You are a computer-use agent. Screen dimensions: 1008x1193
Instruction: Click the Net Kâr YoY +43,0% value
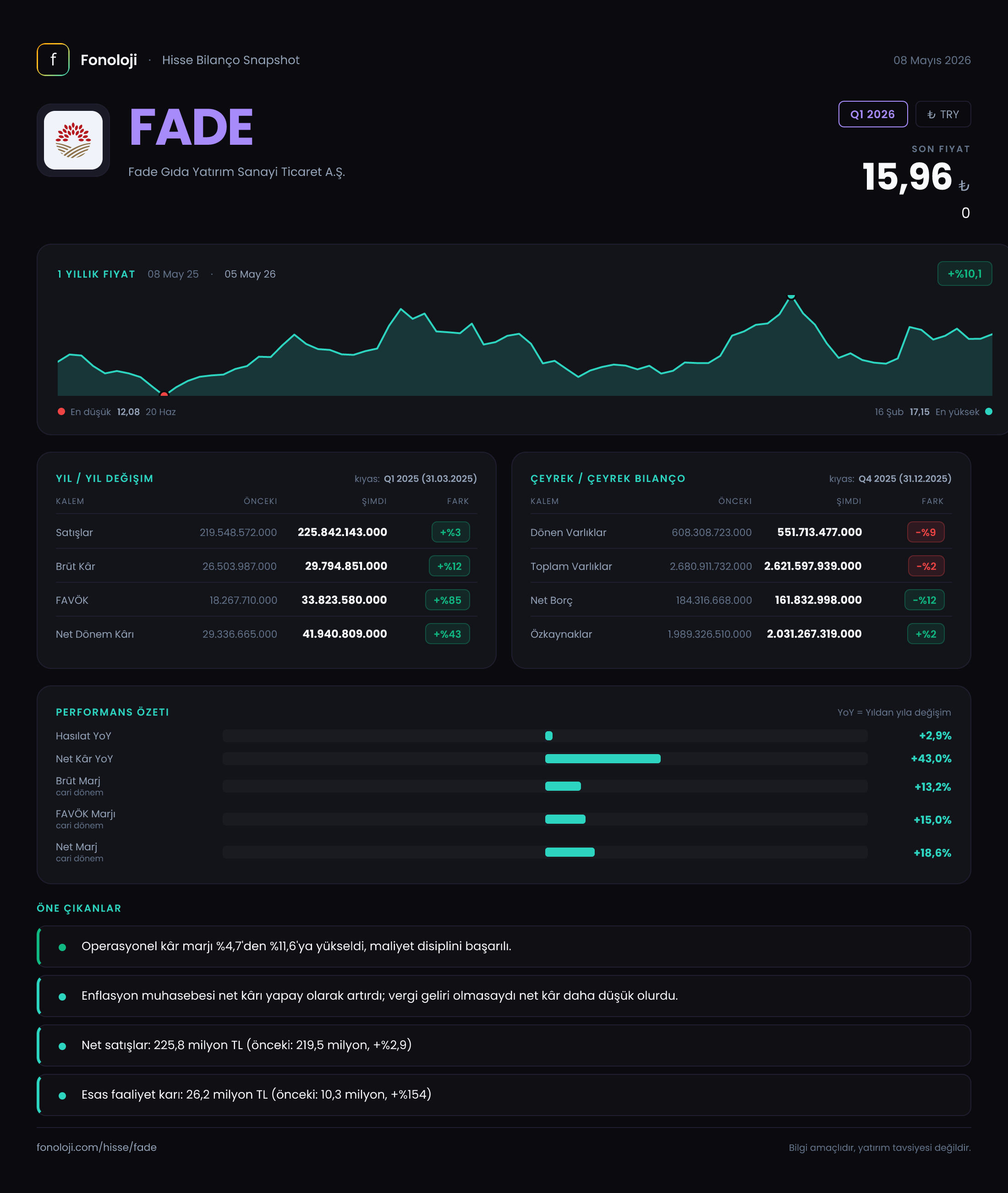coord(931,759)
